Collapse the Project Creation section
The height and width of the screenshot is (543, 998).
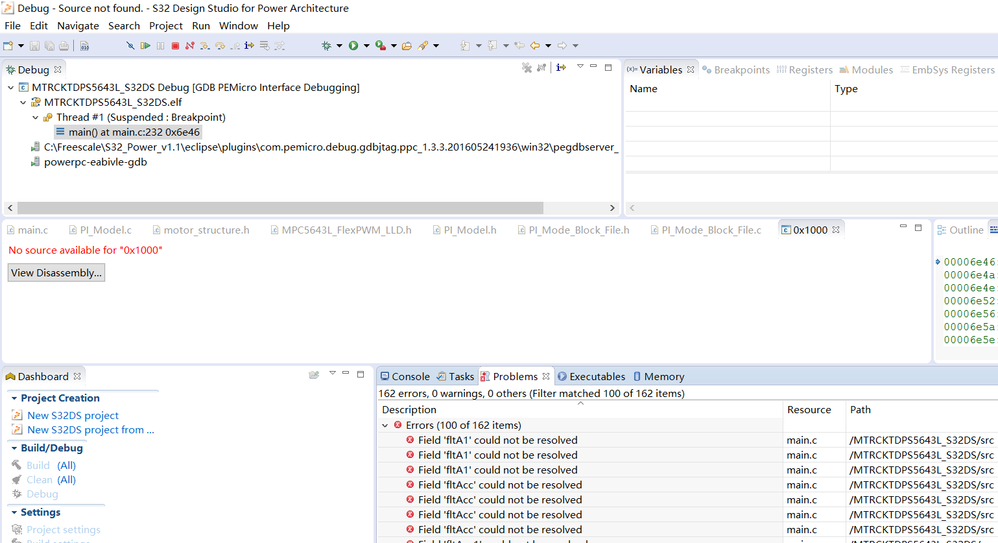14,398
